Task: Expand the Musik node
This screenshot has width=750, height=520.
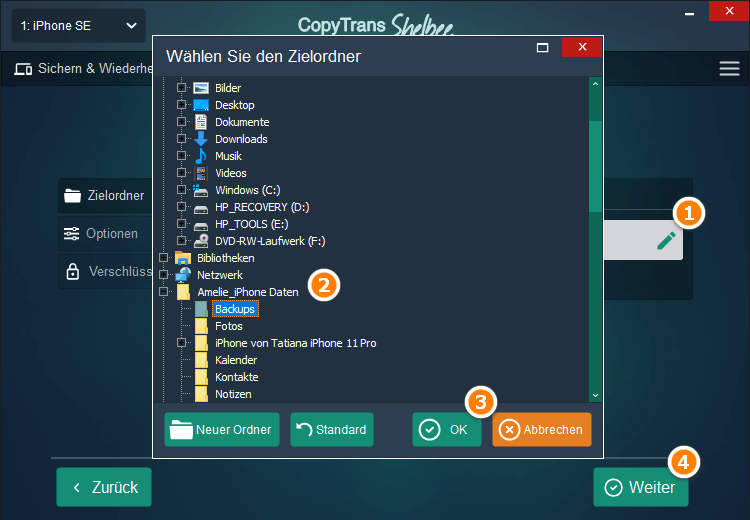Action: coord(181,155)
